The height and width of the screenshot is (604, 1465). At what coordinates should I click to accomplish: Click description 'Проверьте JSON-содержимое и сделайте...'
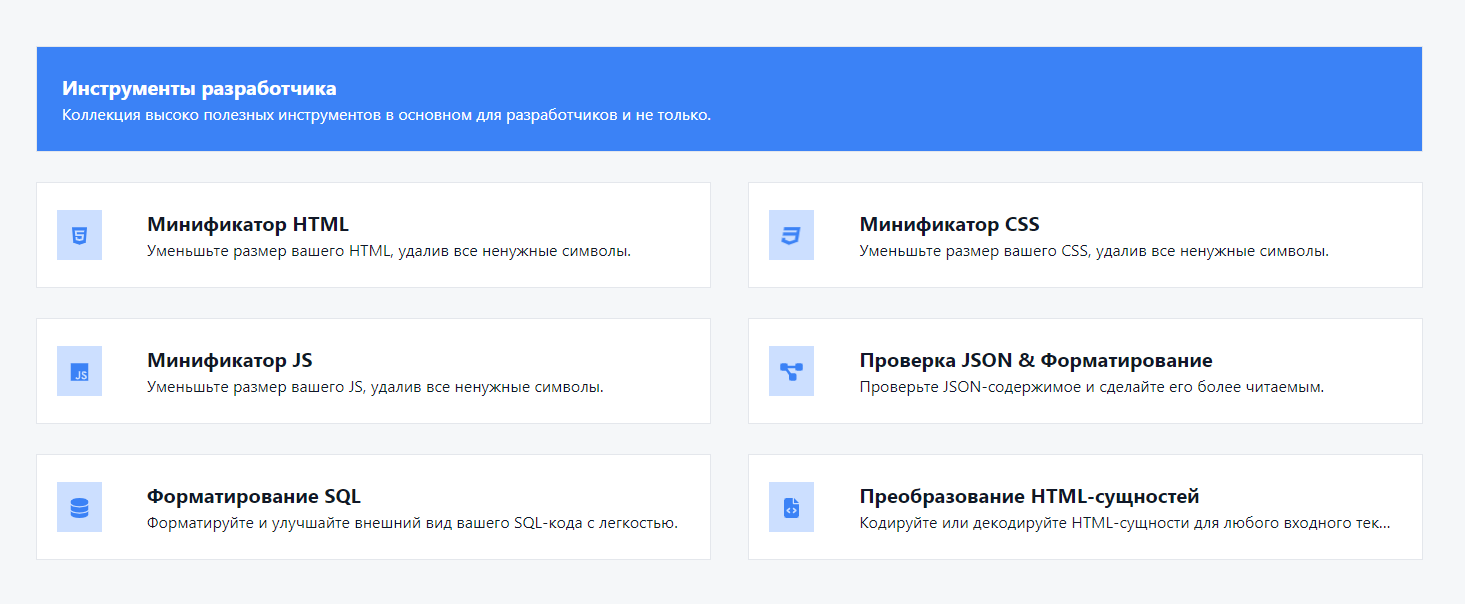[x=1092, y=387]
